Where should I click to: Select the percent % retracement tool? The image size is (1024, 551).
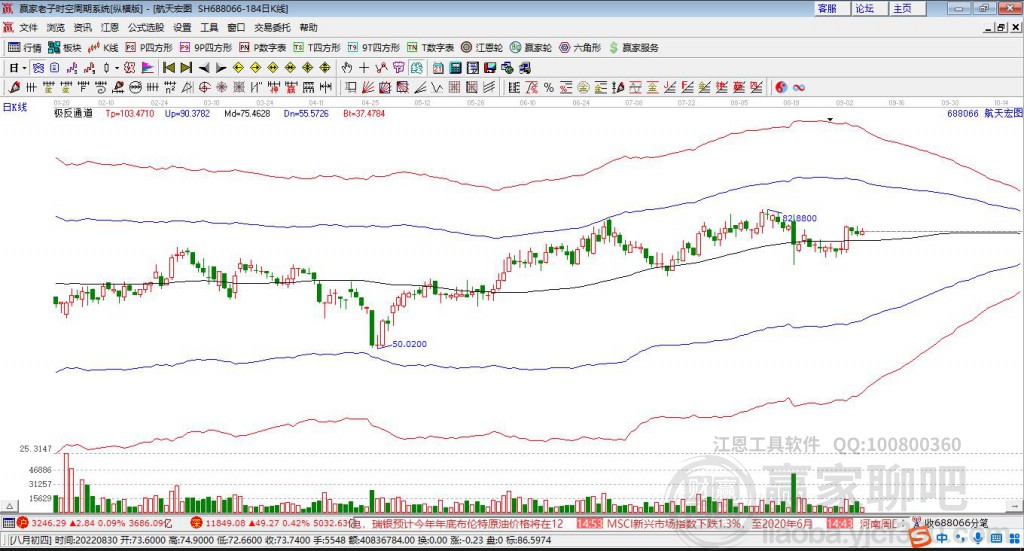pyautogui.click(x=549, y=87)
